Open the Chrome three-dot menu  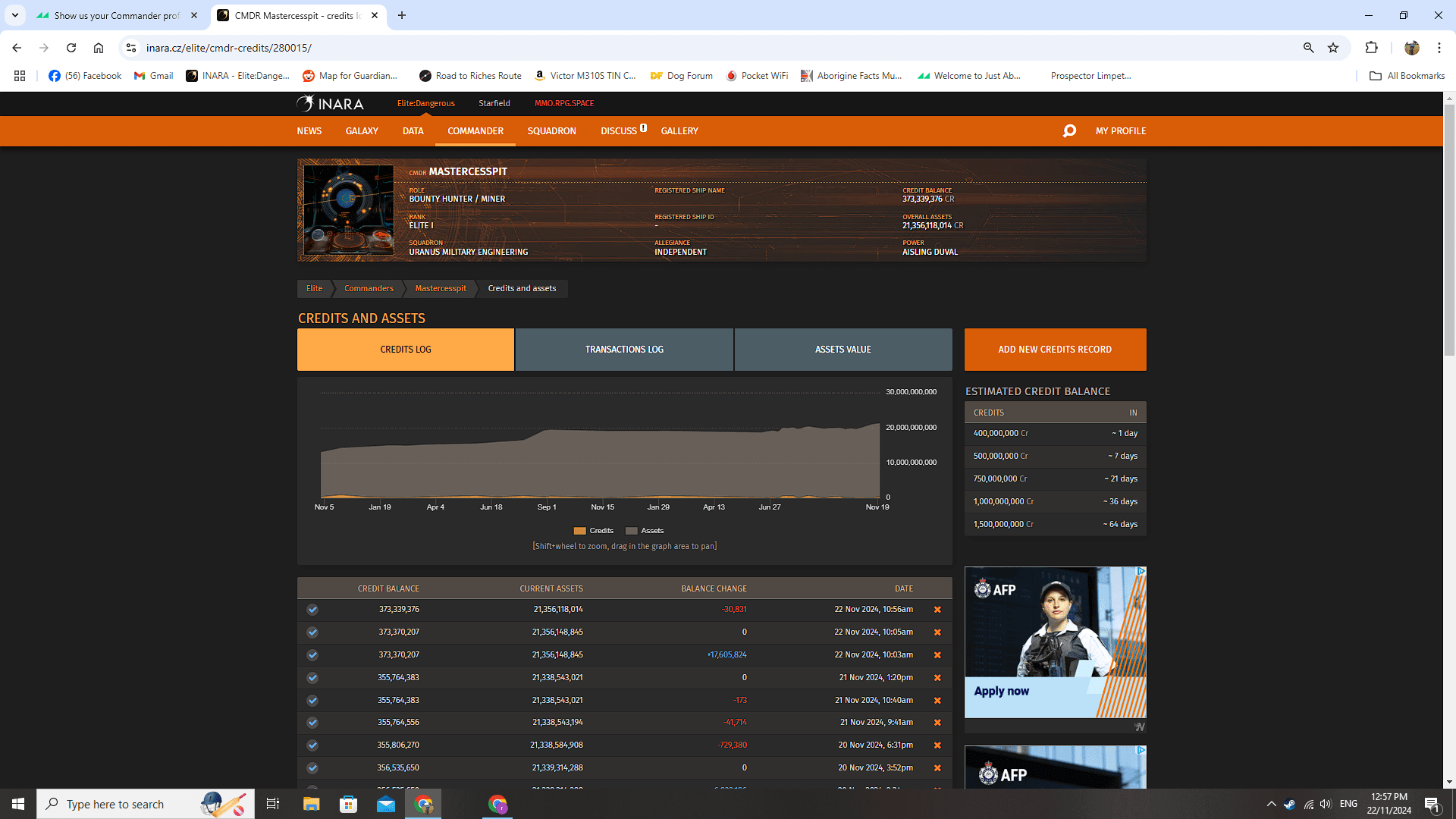(x=1439, y=48)
